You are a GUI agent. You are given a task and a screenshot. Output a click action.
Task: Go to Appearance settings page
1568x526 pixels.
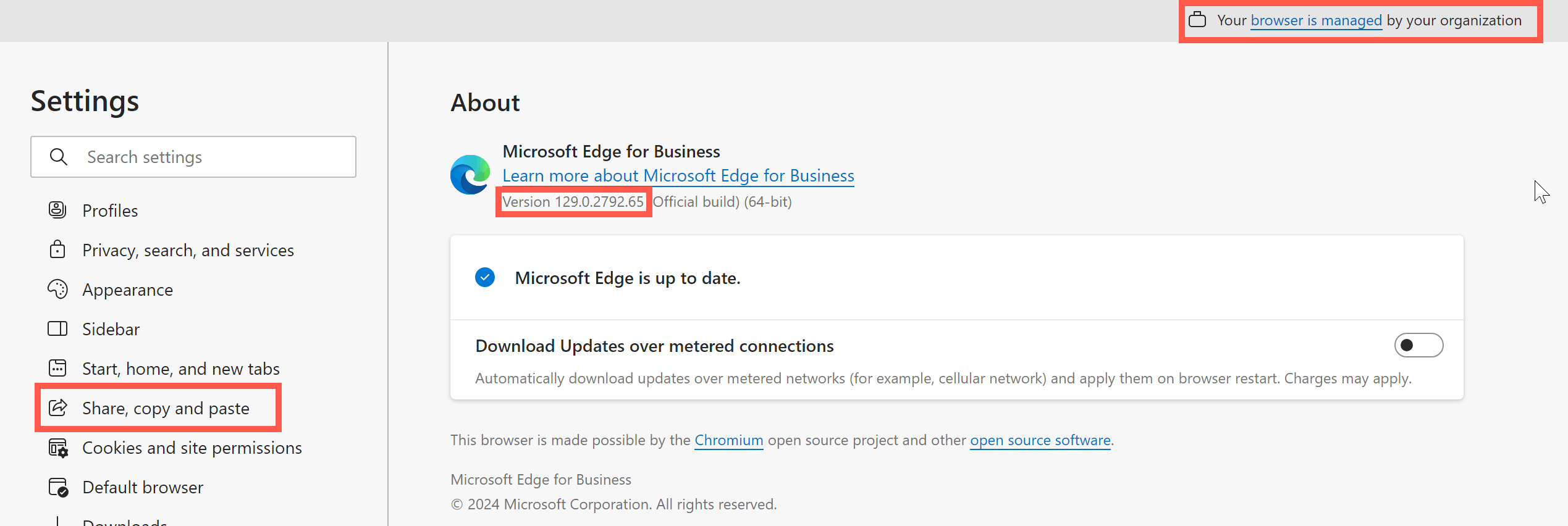click(x=127, y=290)
